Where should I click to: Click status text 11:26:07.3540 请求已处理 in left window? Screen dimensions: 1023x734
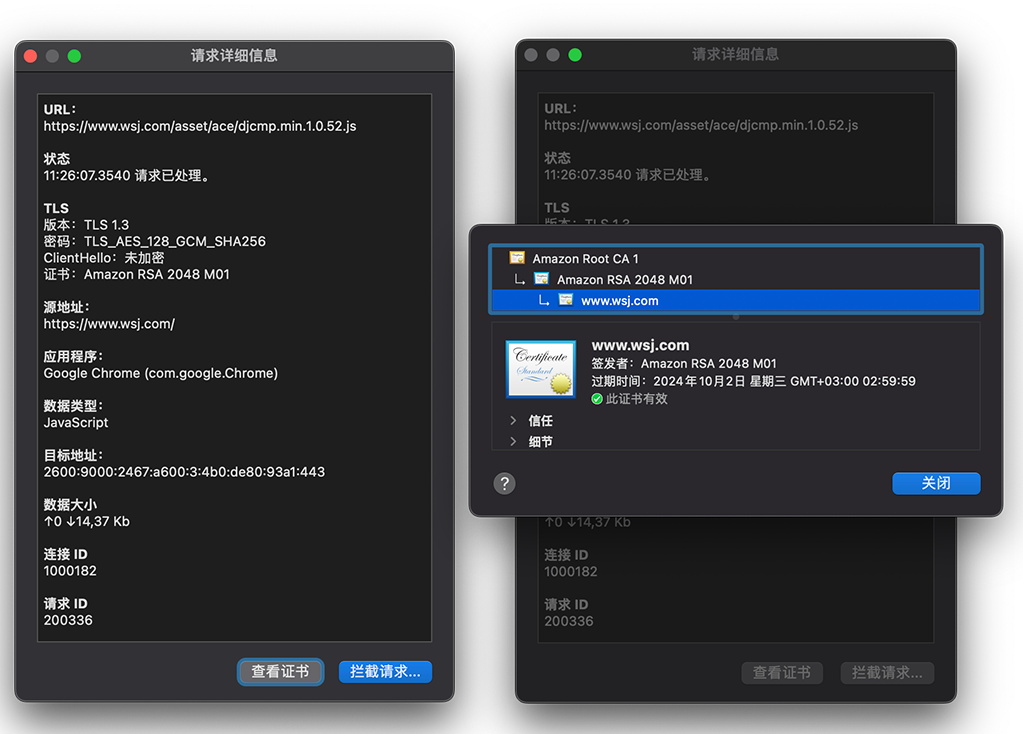click(128, 176)
